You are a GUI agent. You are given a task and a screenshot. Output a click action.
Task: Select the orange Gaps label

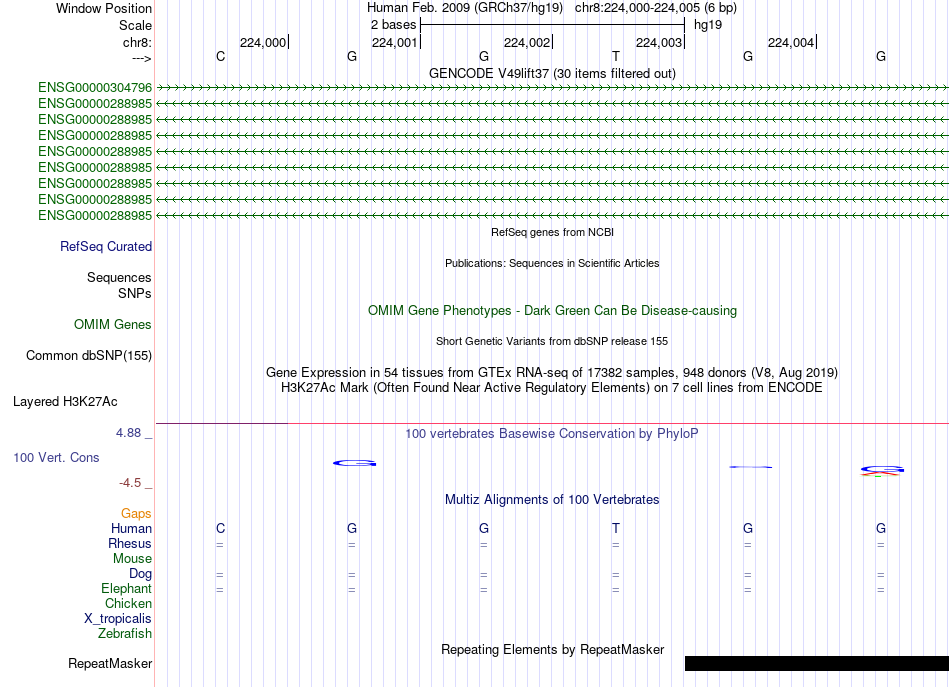click(136, 514)
